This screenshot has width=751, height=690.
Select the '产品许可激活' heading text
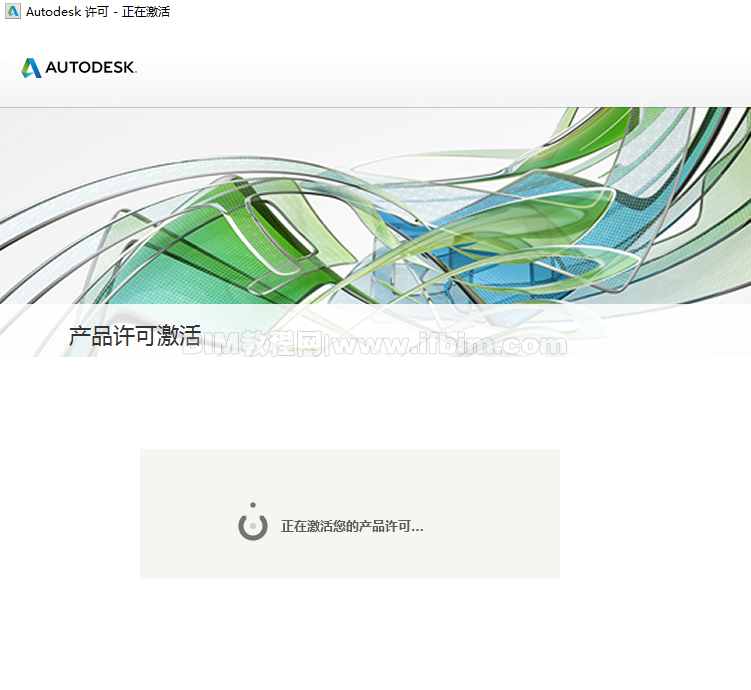click(x=135, y=336)
